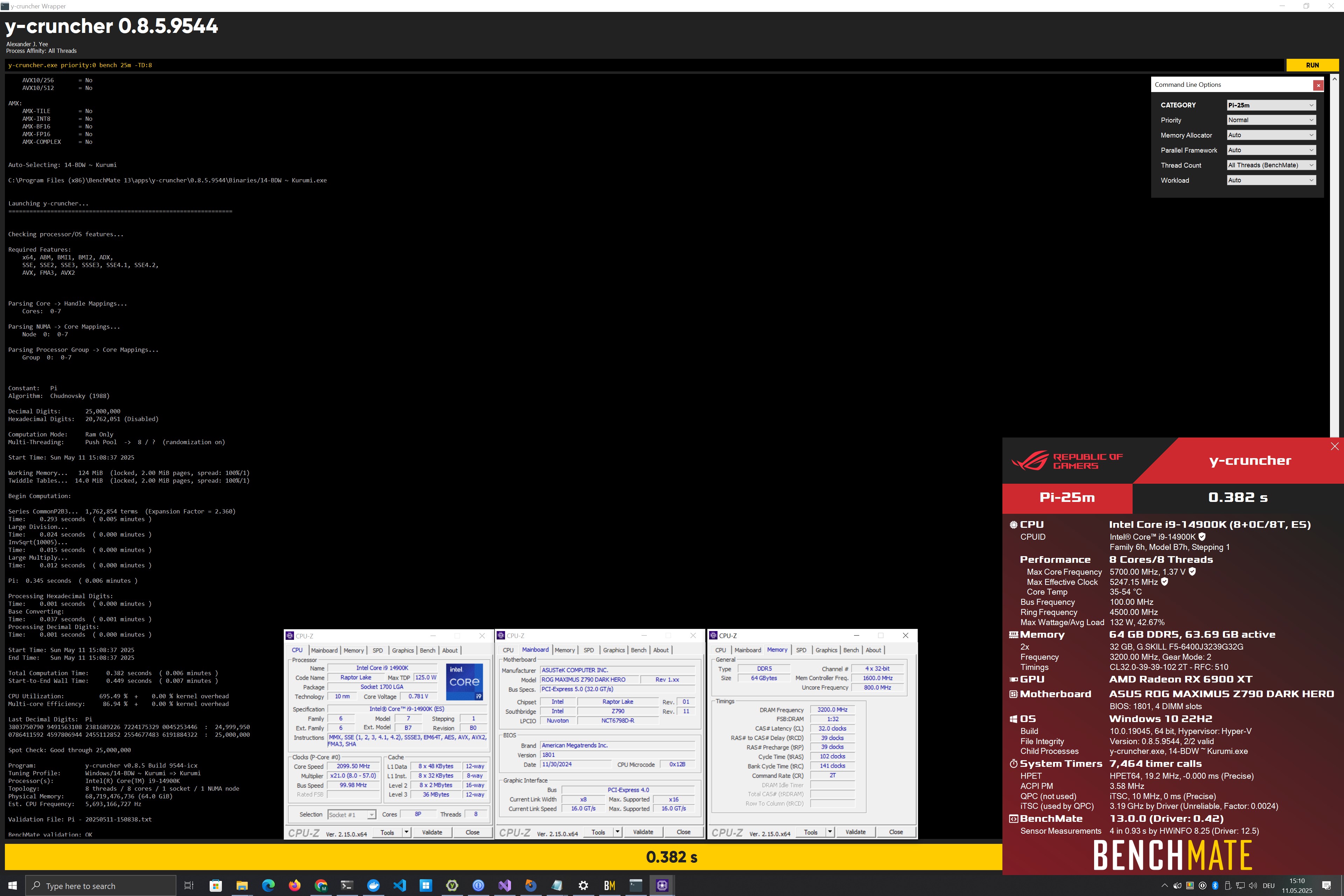1344x896 pixels.
Task: Click the Bluetooth tray icon
Action: [1215, 886]
